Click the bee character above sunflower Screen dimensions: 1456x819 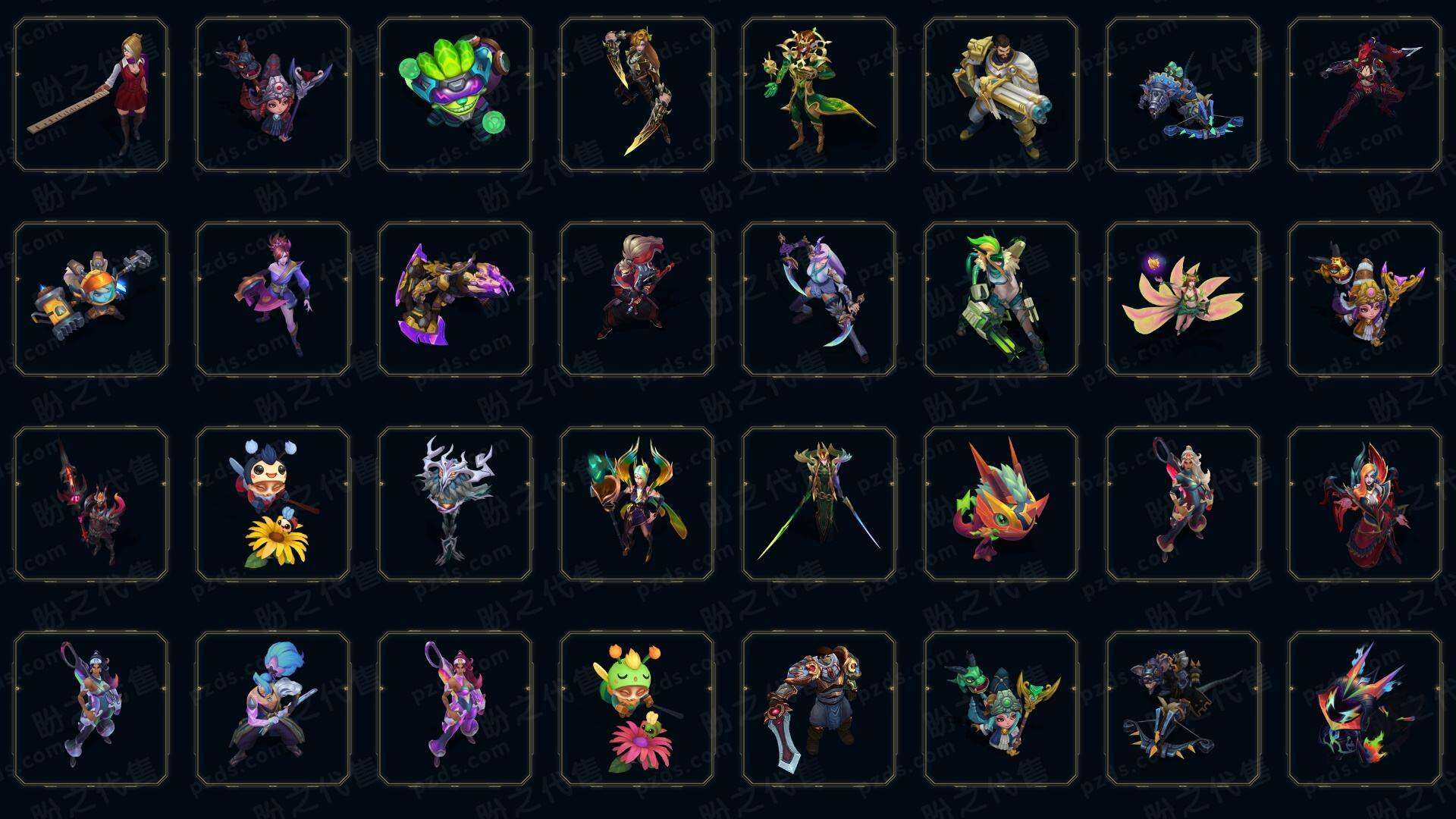[x=273, y=504]
